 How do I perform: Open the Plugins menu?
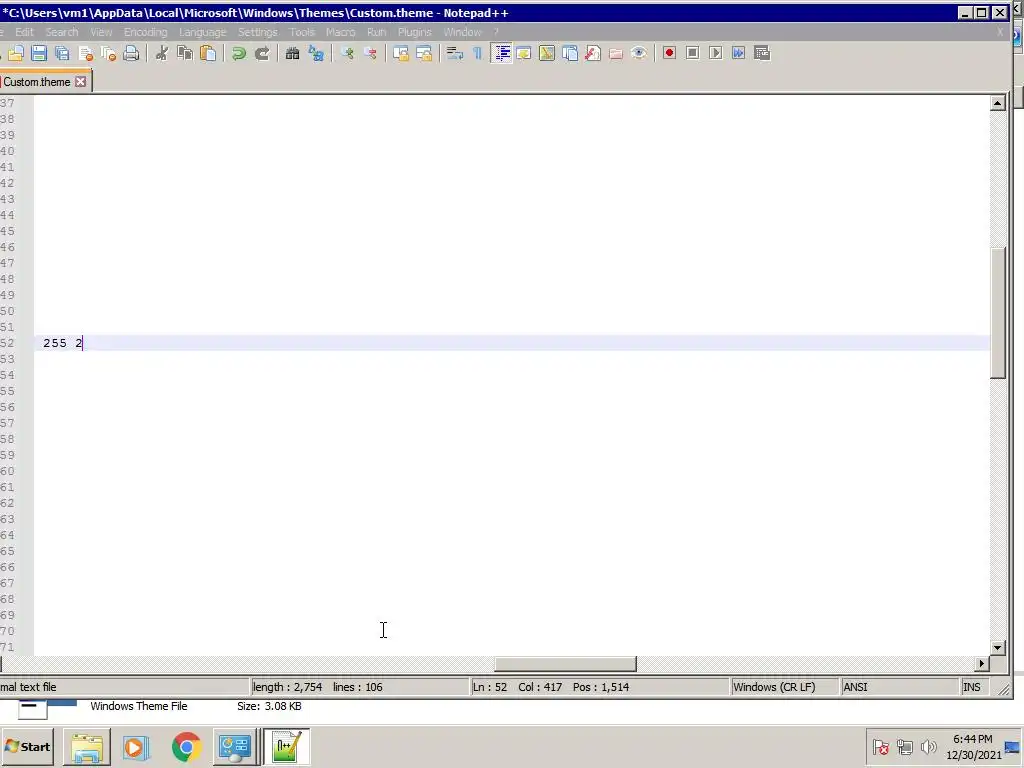tap(415, 32)
